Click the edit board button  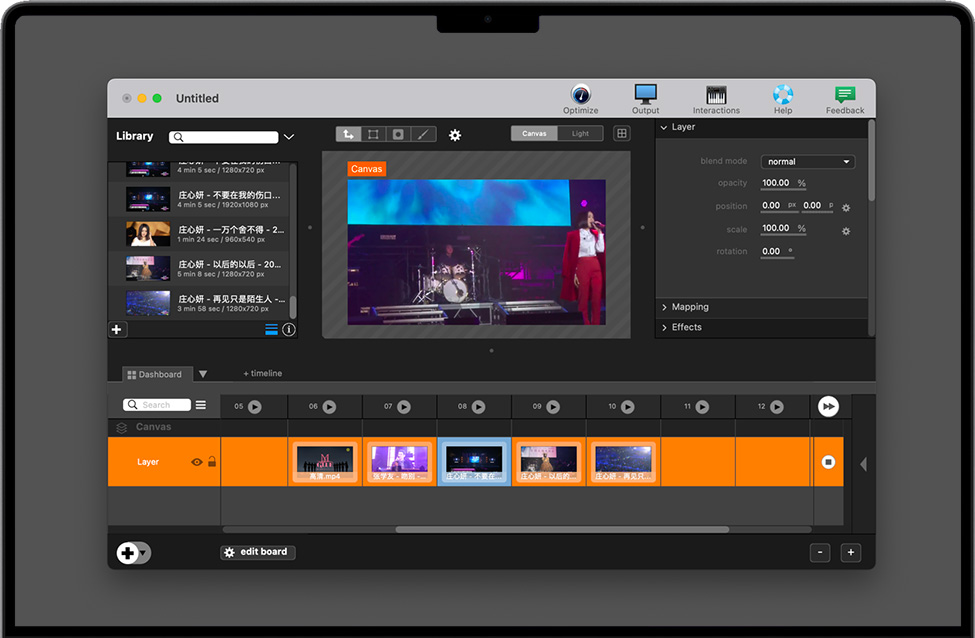[258, 552]
